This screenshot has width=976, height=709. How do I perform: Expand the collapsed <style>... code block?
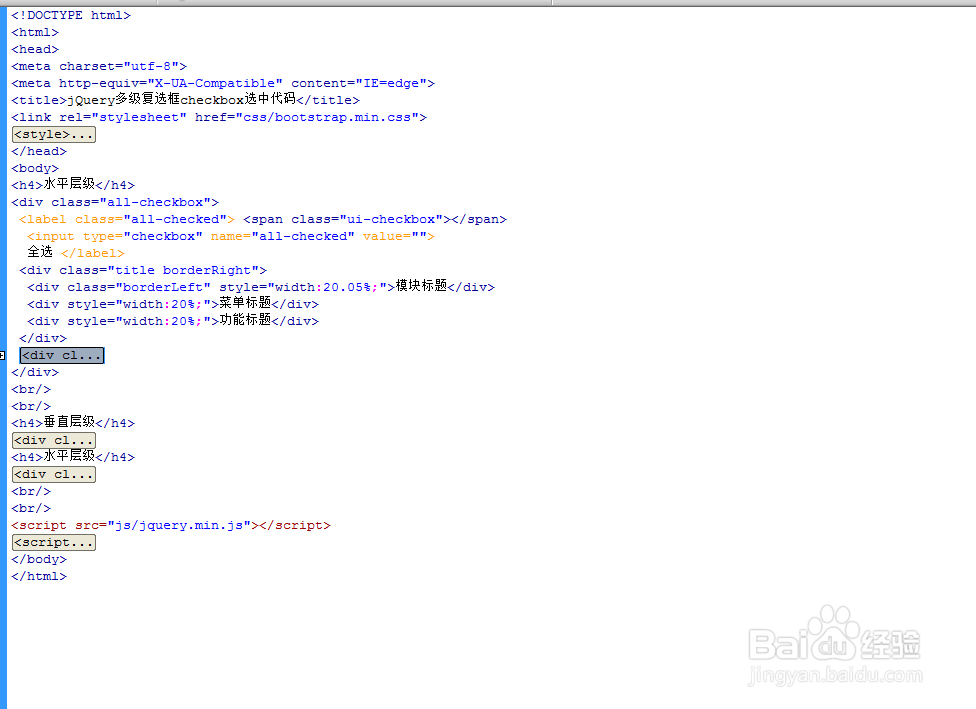click(54, 134)
